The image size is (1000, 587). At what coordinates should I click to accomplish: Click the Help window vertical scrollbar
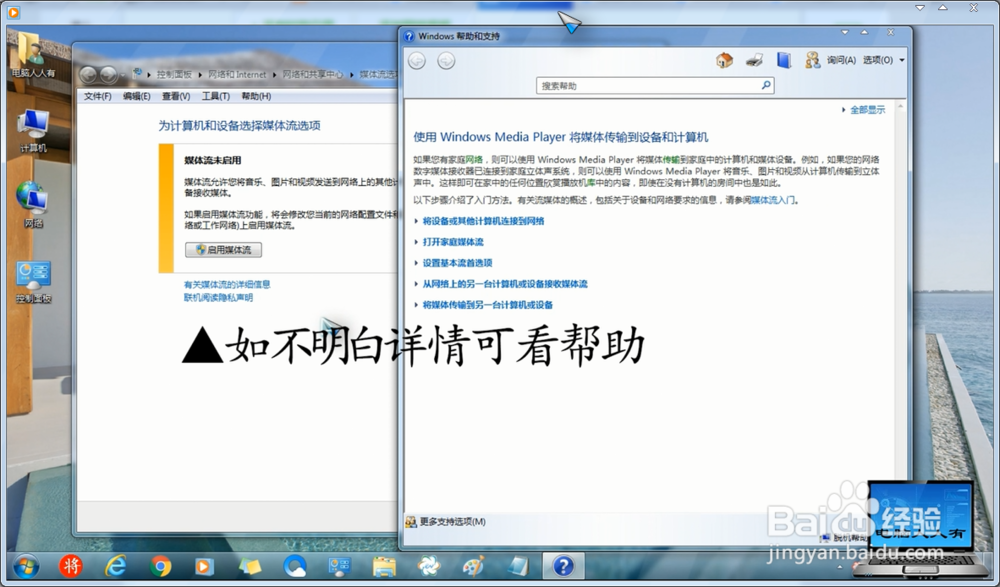(x=901, y=306)
